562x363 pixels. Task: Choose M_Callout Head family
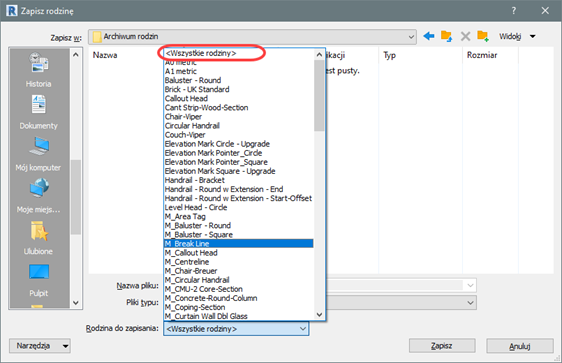[191, 253]
